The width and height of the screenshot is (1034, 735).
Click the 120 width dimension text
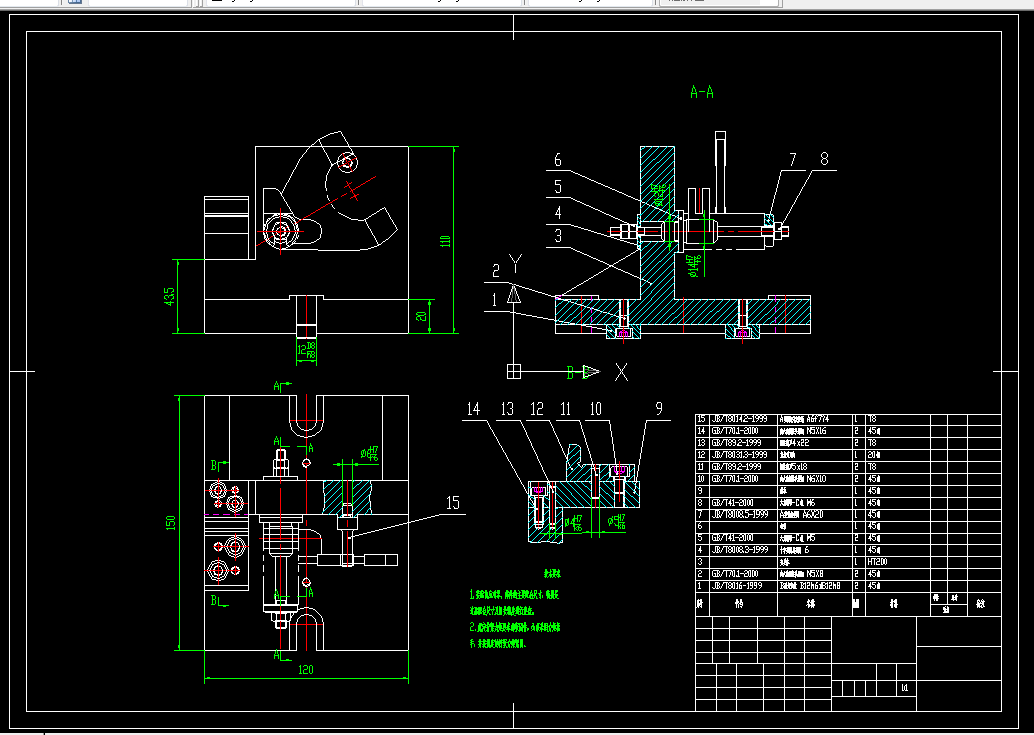pos(306,670)
